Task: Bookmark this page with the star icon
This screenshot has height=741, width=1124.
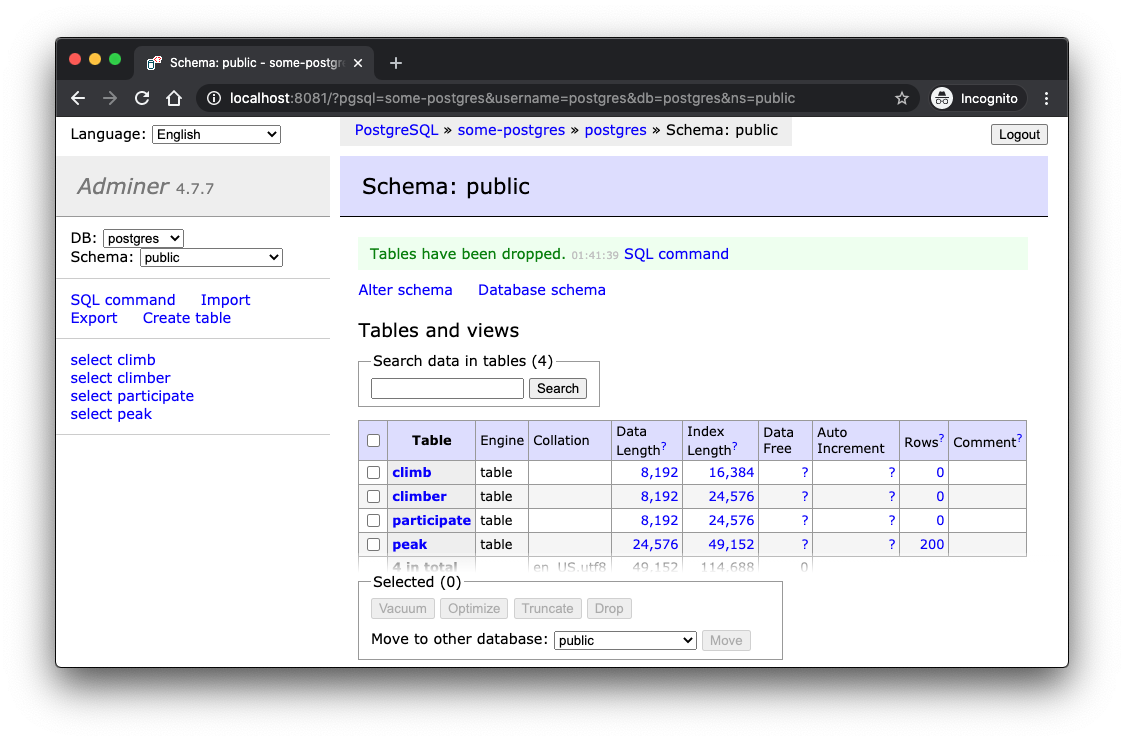Action: [901, 98]
